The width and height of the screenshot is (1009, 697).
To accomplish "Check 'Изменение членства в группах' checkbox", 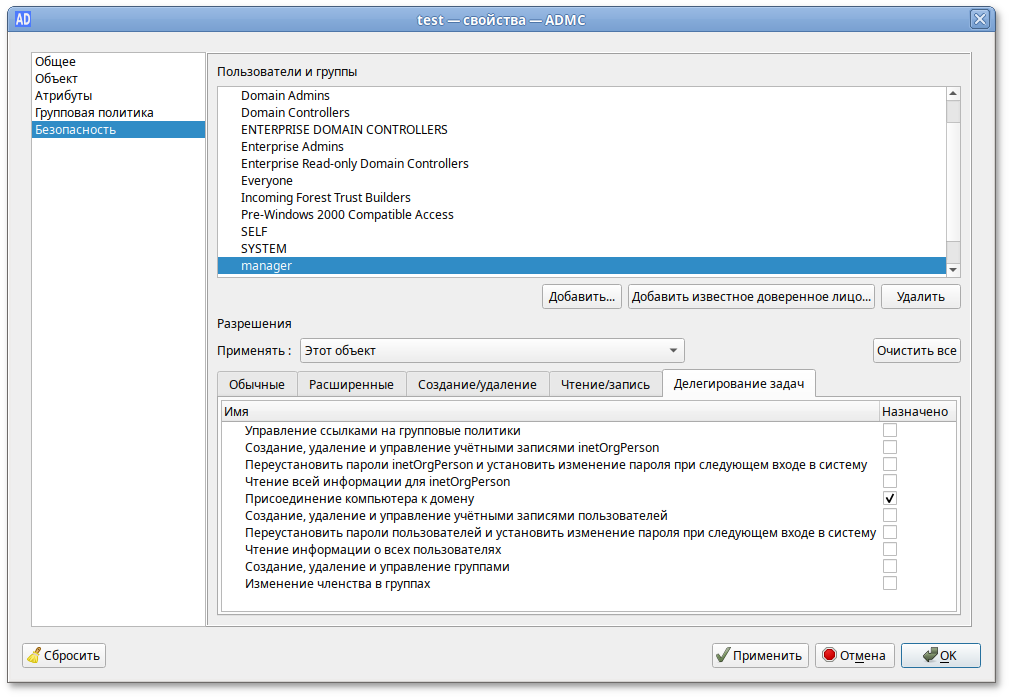I will pyautogui.click(x=889, y=583).
